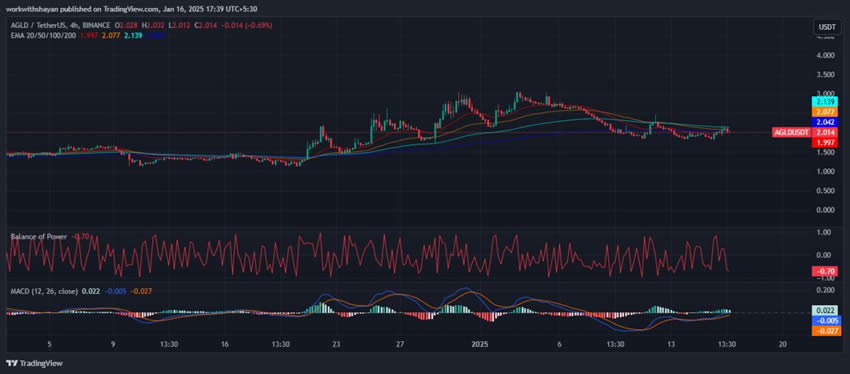The width and height of the screenshot is (850, 374).
Task: Click the 20 date on time axis
Action: 782,344
